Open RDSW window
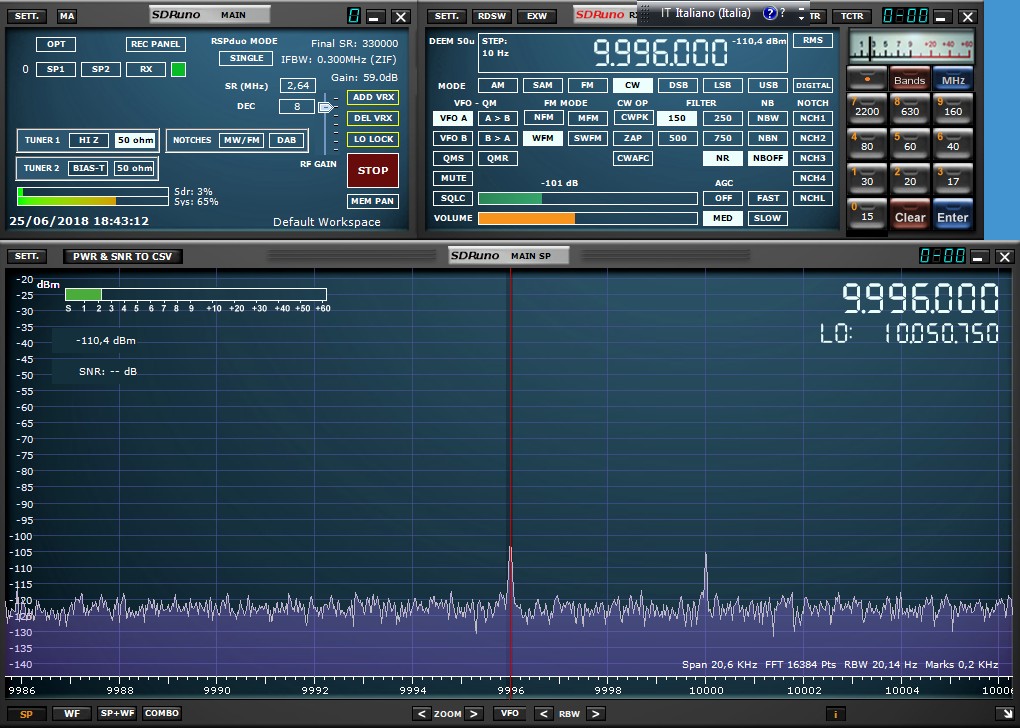1020x728 pixels. coord(492,16)
